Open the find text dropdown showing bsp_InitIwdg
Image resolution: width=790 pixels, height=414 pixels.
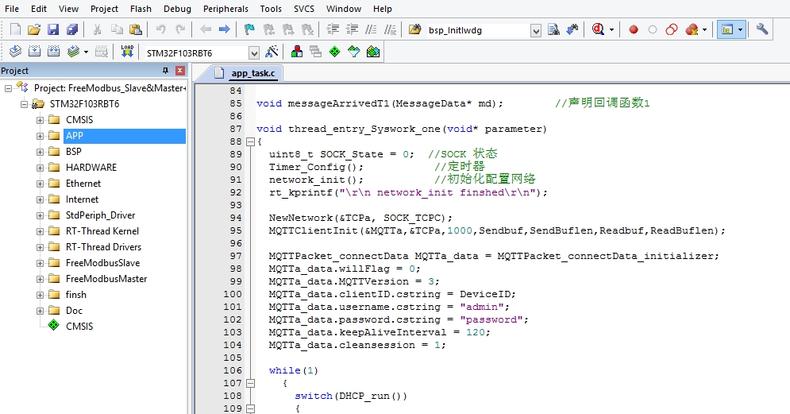coord(536,31)
